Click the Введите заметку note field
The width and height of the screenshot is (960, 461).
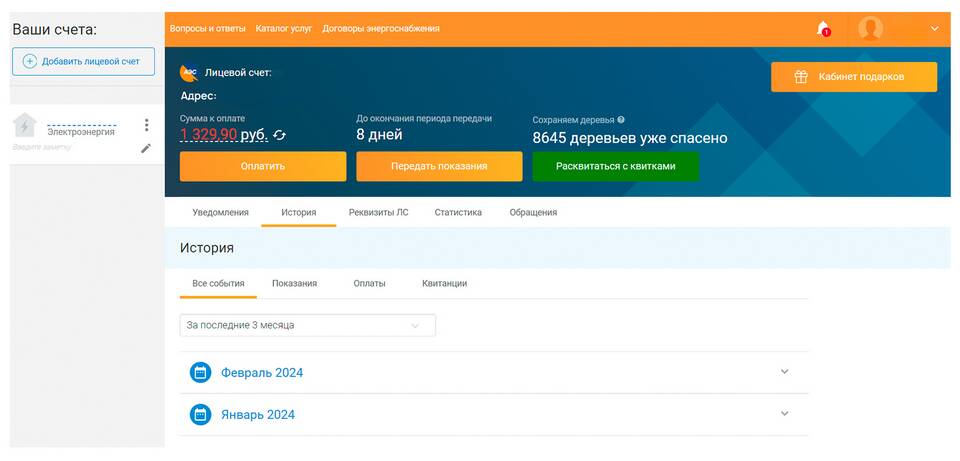(x=42, y=148)
